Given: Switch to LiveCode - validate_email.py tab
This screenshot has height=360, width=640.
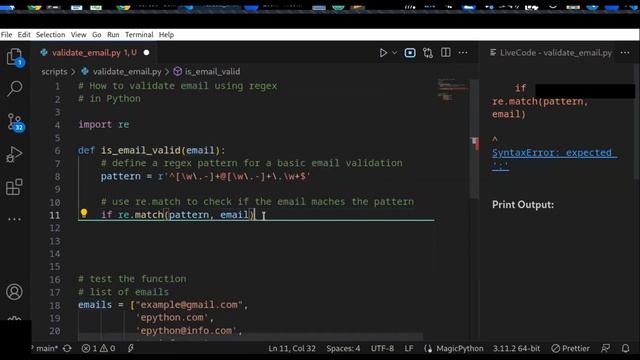Looking at the screenshot, I should coord(551,53).
